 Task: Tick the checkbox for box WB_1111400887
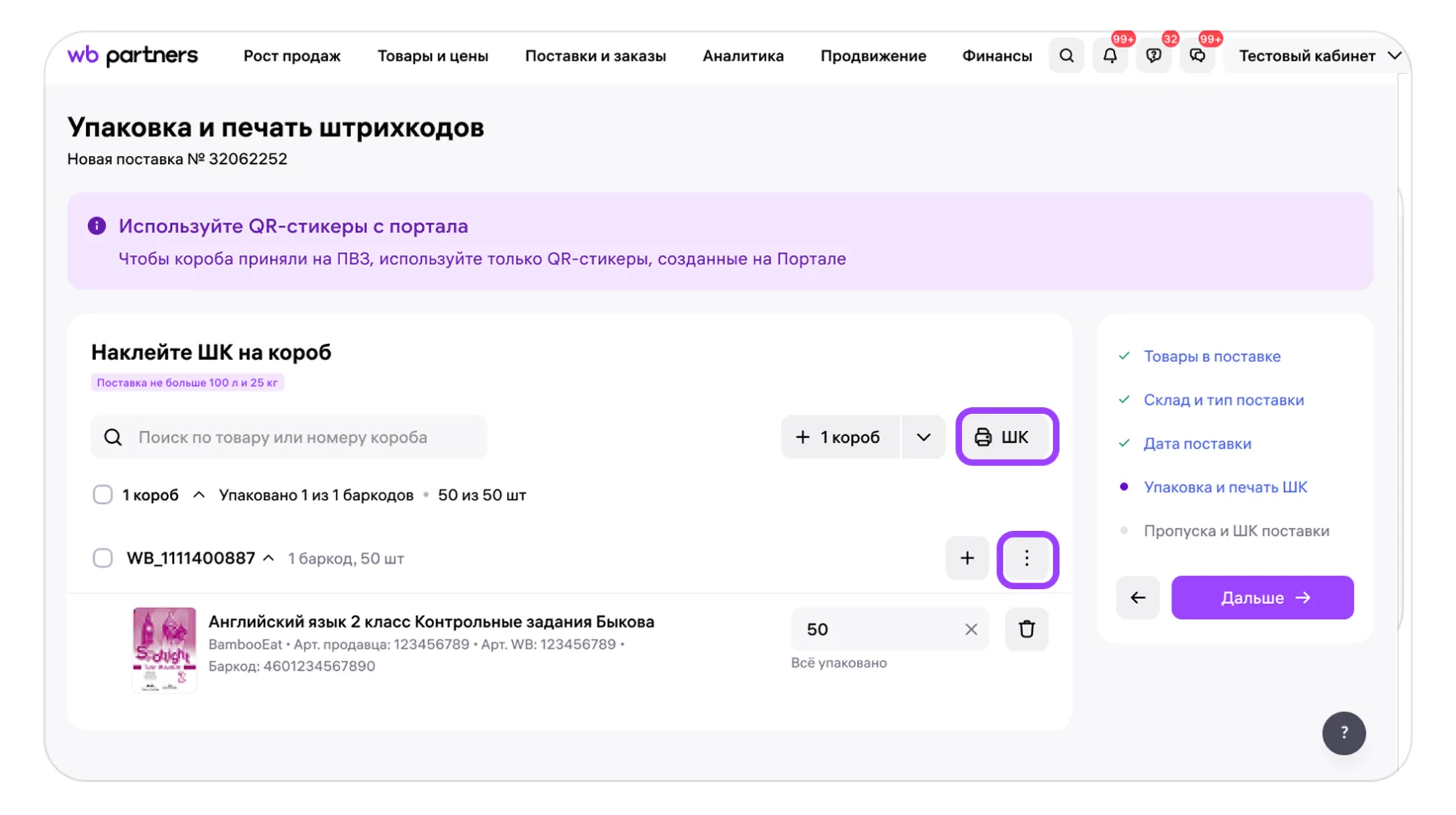tap(103, 559)
